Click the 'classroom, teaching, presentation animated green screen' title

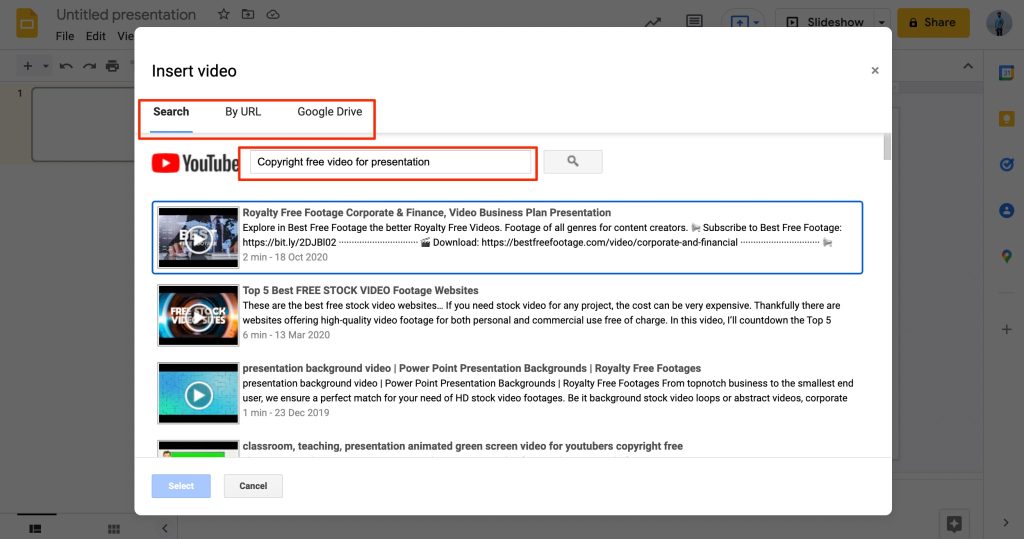[x=462, y=446]
